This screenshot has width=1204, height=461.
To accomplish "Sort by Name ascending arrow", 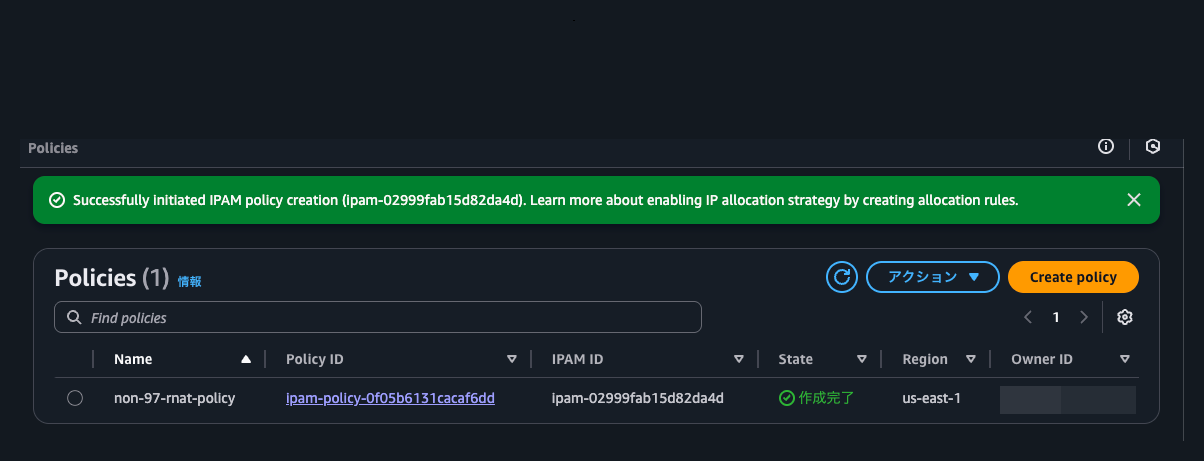I will point(246,359).
